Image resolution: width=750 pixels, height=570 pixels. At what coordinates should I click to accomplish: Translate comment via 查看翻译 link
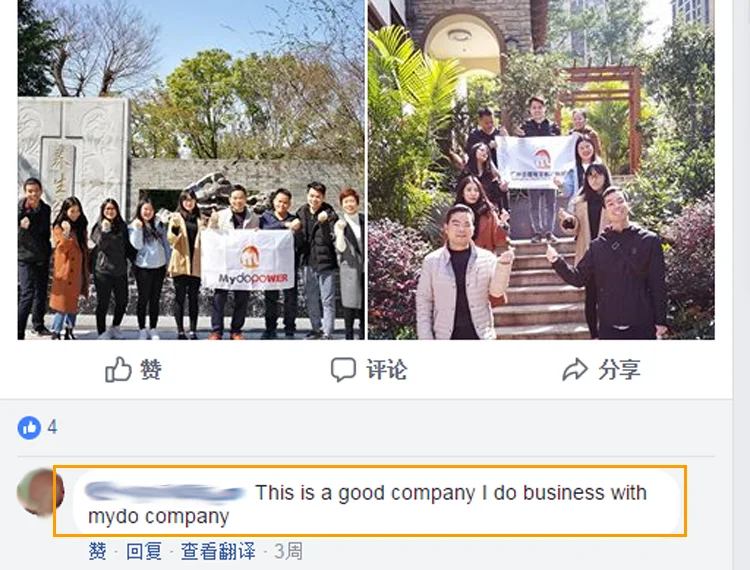[218, 551]
